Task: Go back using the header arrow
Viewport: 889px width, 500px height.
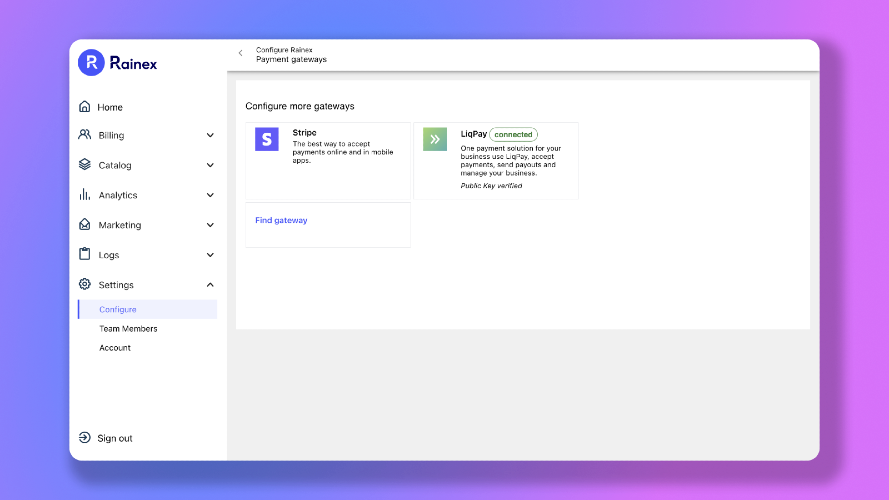Action: coord(240,53)
